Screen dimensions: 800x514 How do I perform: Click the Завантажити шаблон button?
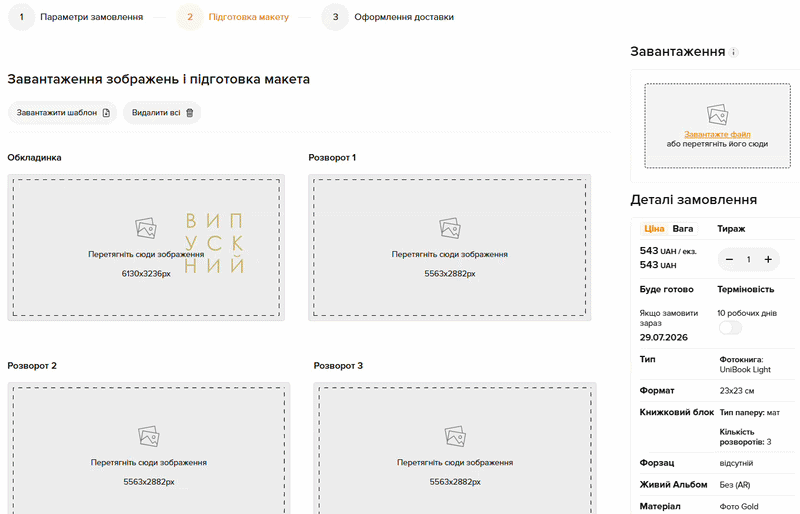(x=63, y=113)
